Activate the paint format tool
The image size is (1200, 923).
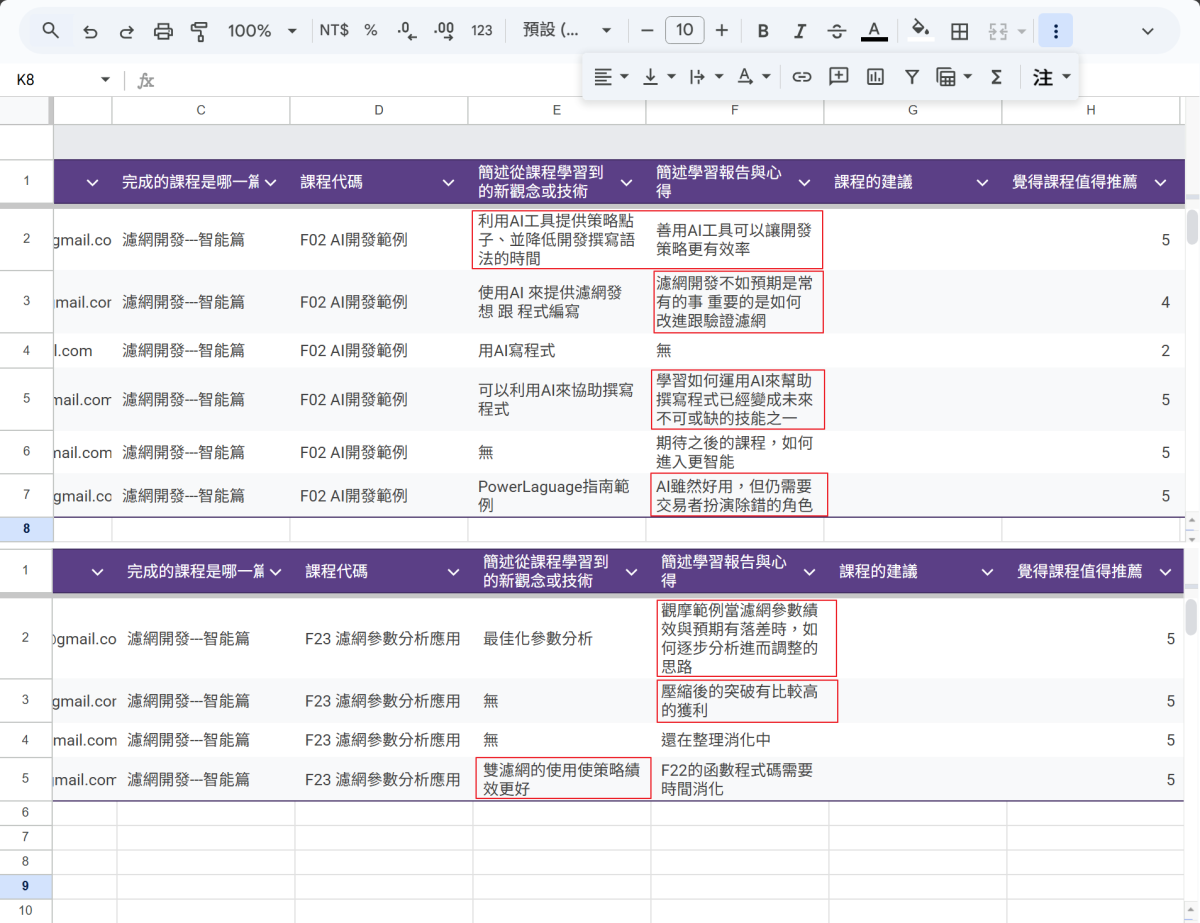click(199, 31)
